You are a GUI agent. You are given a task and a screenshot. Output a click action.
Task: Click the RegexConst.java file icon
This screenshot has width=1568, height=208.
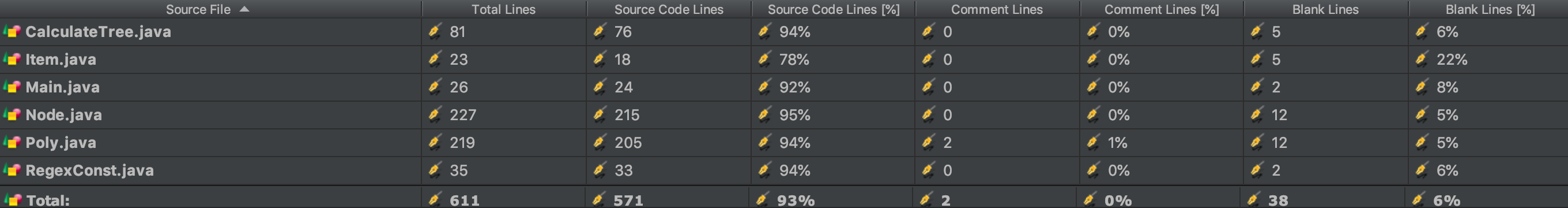click(x=12, y=170)
